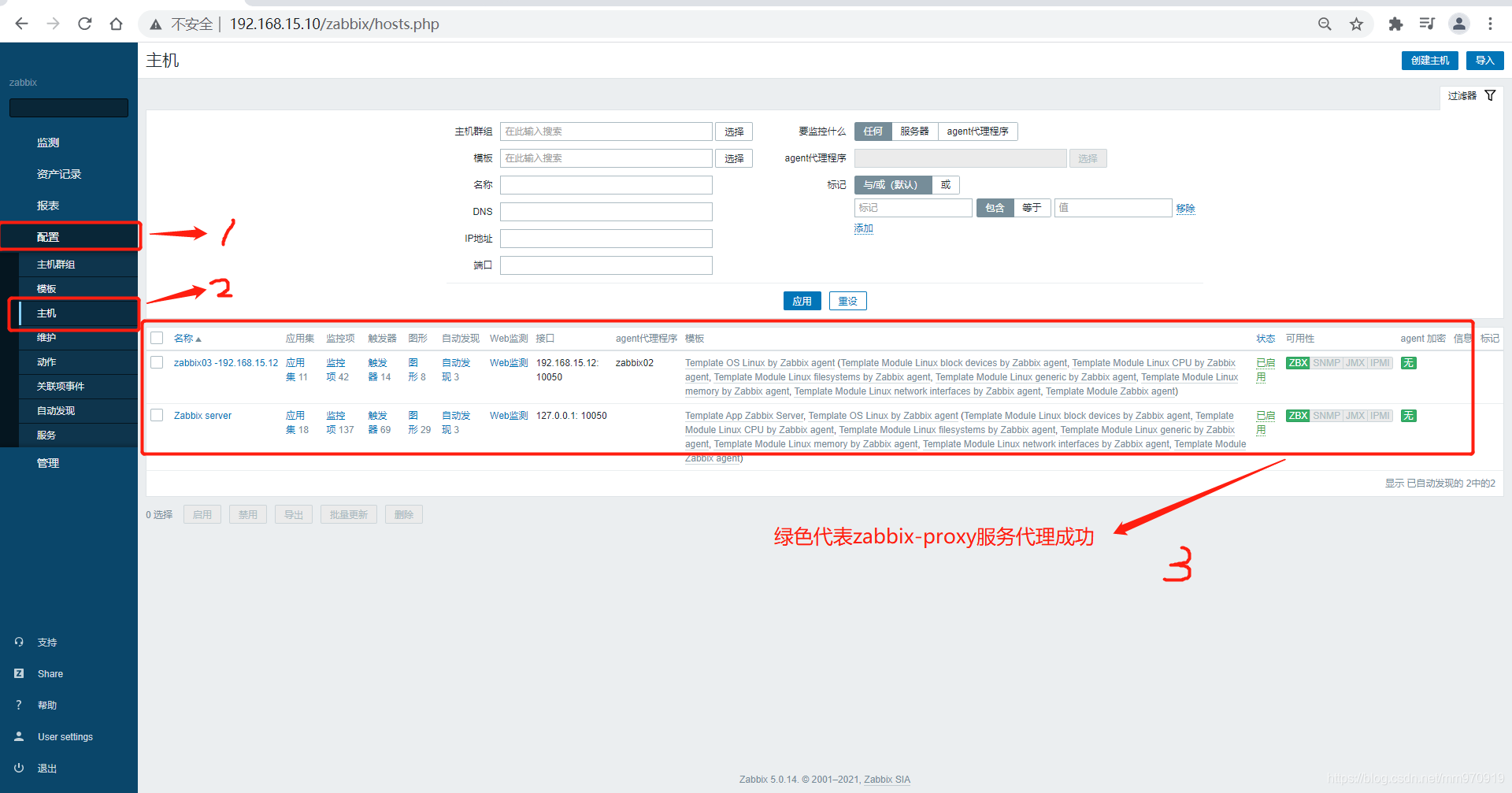1512x793 pixels.
Task: Open the 帮助 help entry
Action: pos(46,705)
